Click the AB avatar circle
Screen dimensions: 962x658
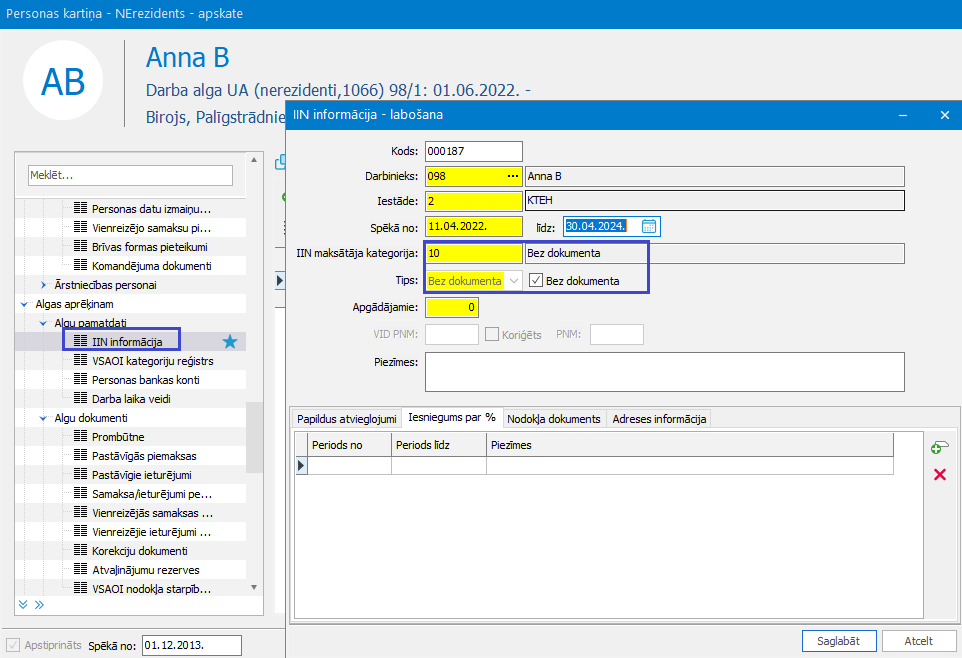[x=63, y=80]
